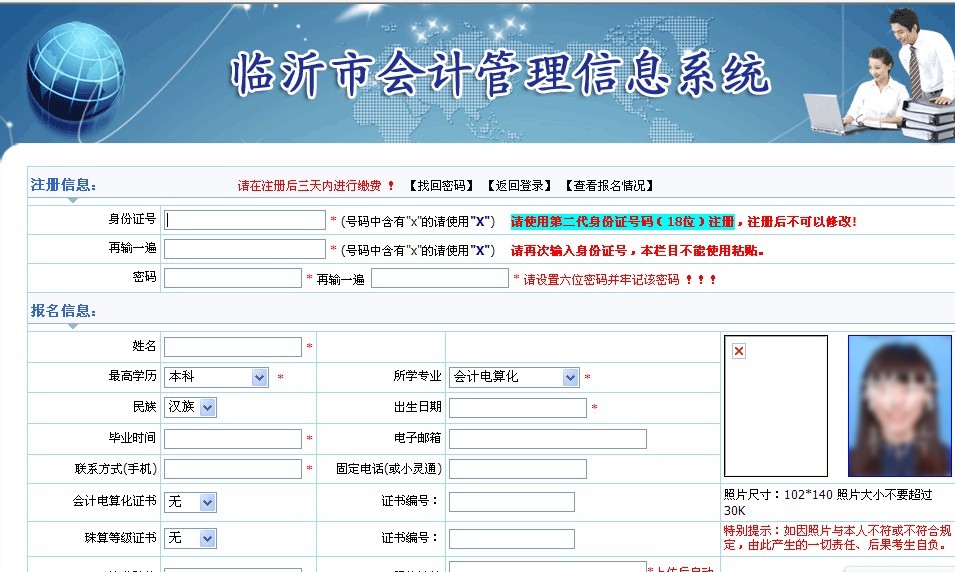Image resolution: width=955 pixels, height=572 pixels.
Task: Click the password 再输一遍 confirmation field
Action: pyautogui.click(x=439, y=278)
